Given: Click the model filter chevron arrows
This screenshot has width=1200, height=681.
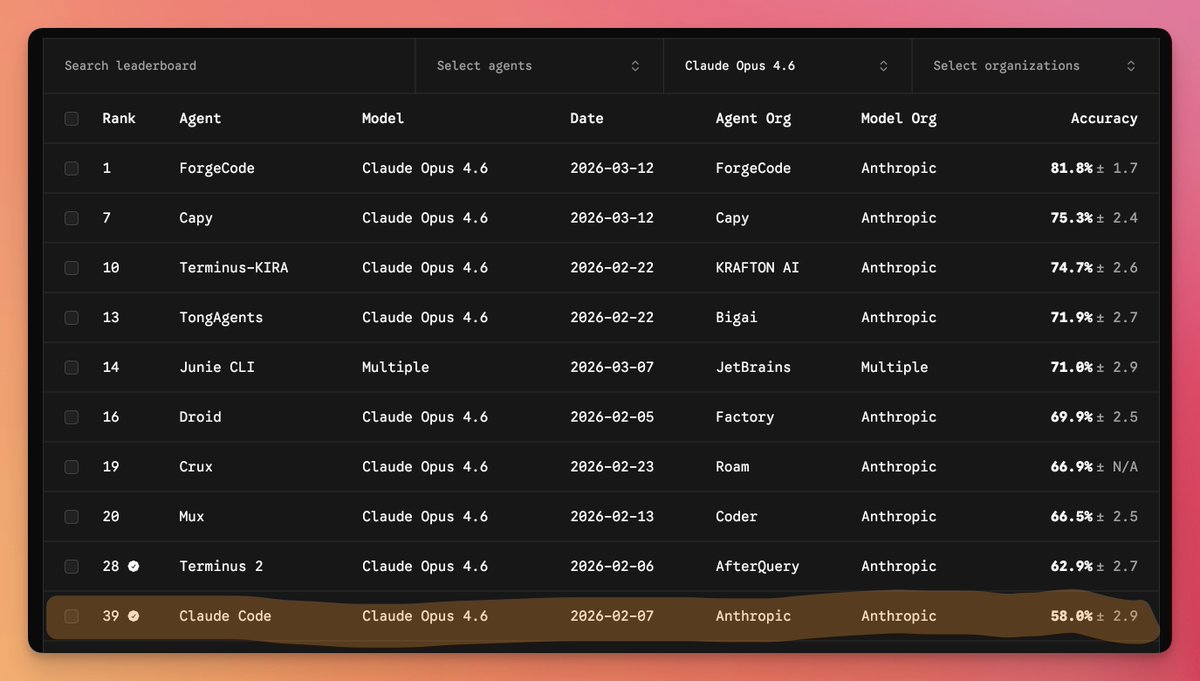Looking at the screenshot, I should point(883,66).
